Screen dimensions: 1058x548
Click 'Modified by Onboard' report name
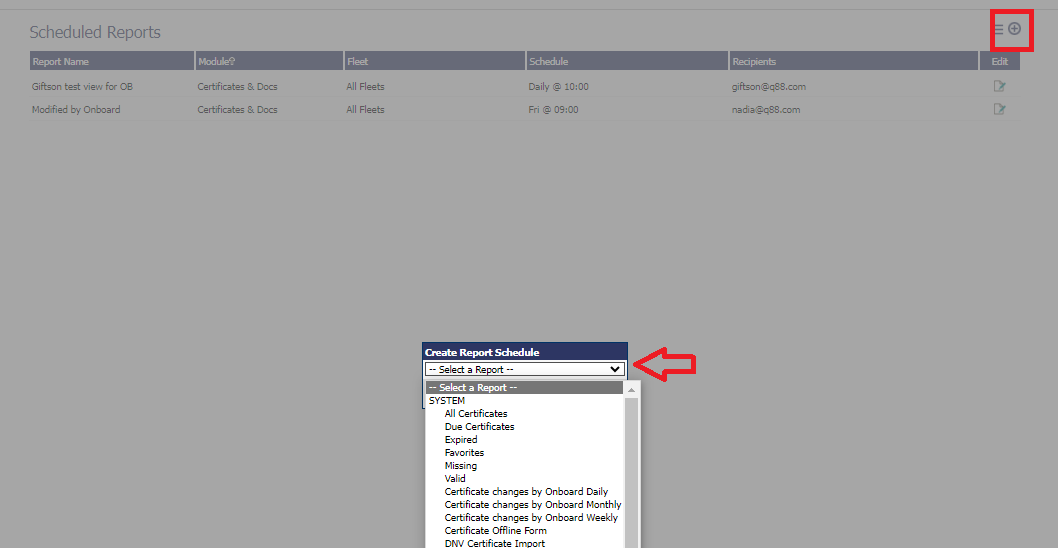[76, 109]
